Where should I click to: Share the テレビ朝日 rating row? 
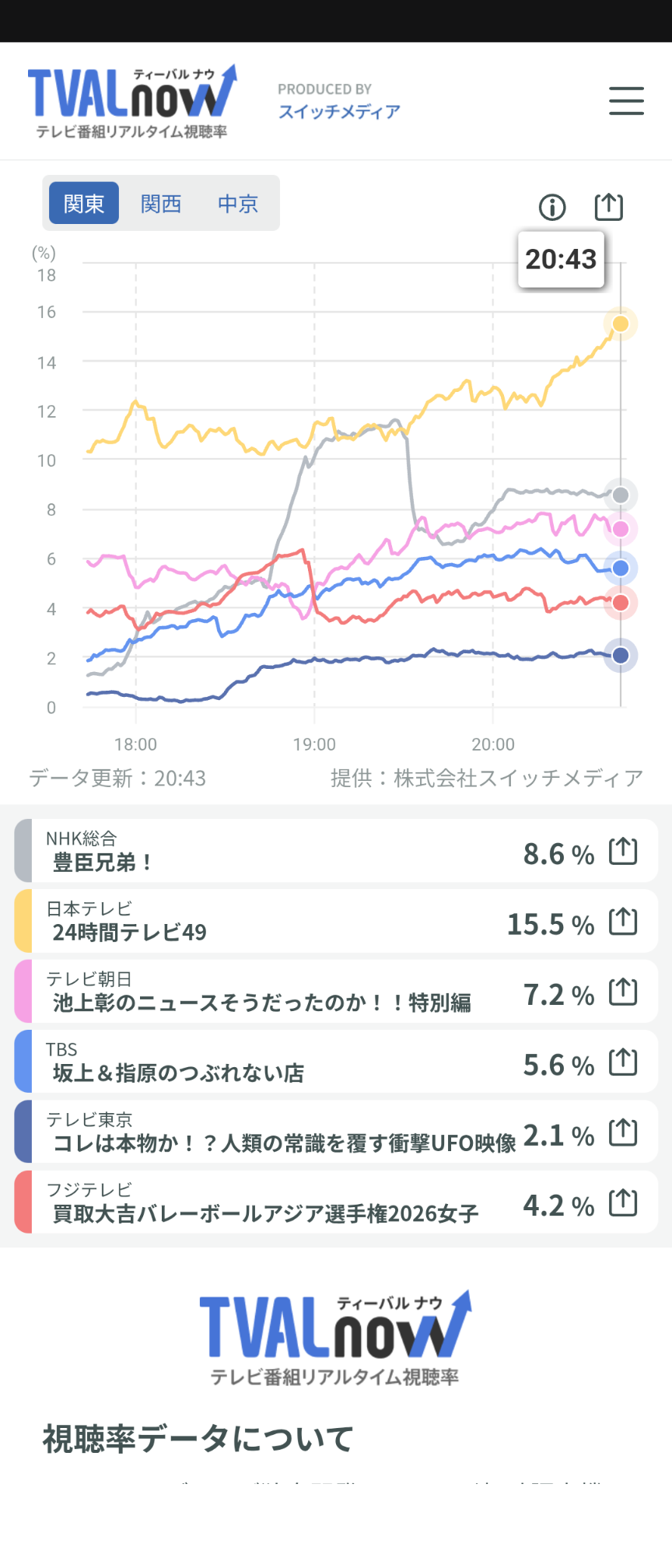point(623,992)
